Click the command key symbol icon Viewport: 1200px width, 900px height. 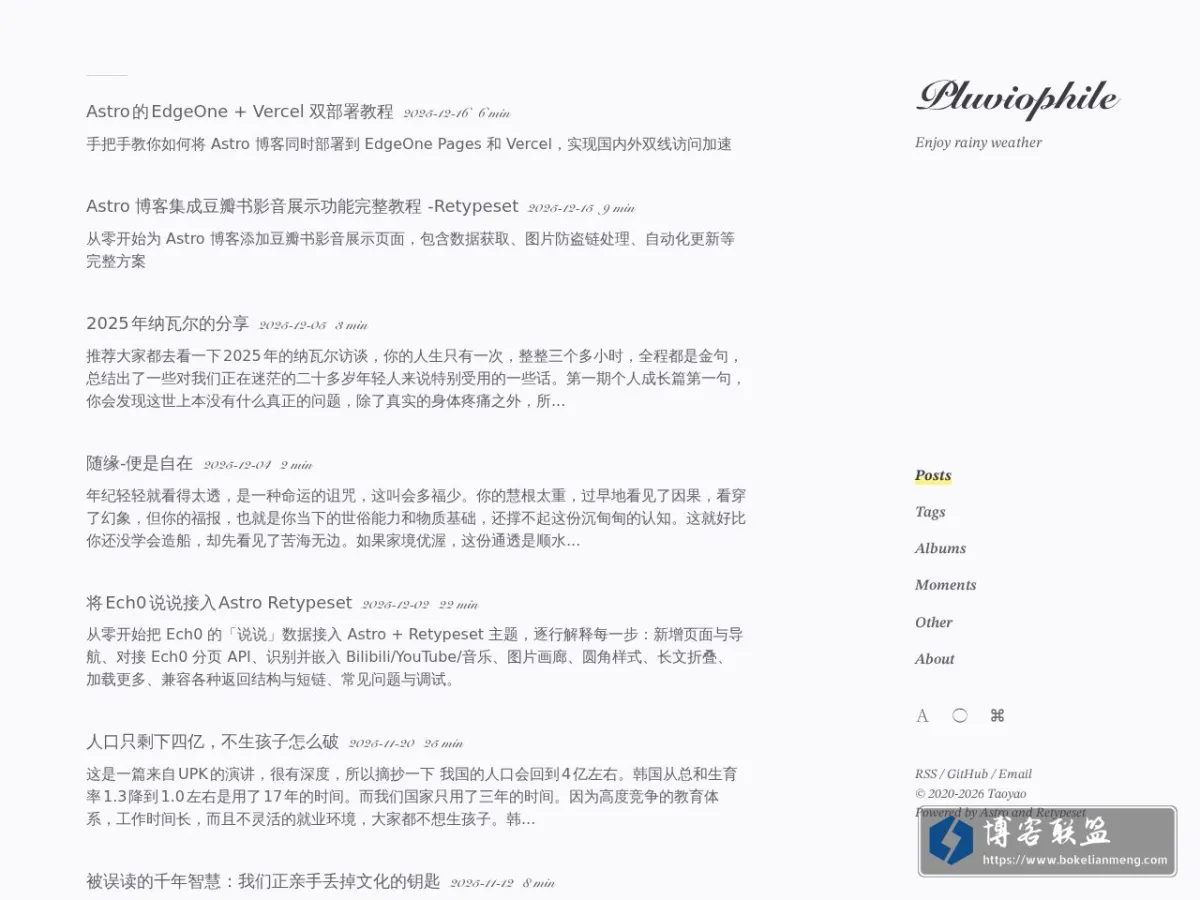click(997, 716)
